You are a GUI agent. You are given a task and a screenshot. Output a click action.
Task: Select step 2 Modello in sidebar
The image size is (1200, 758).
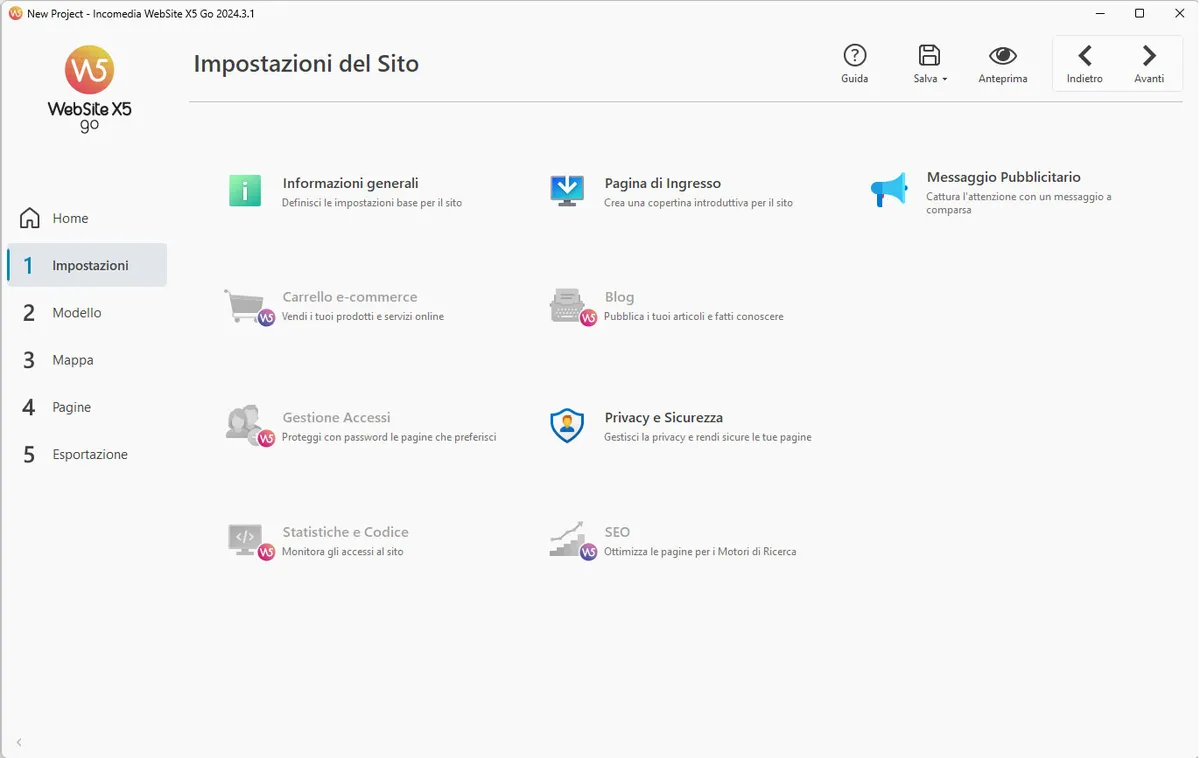[87, 312]
